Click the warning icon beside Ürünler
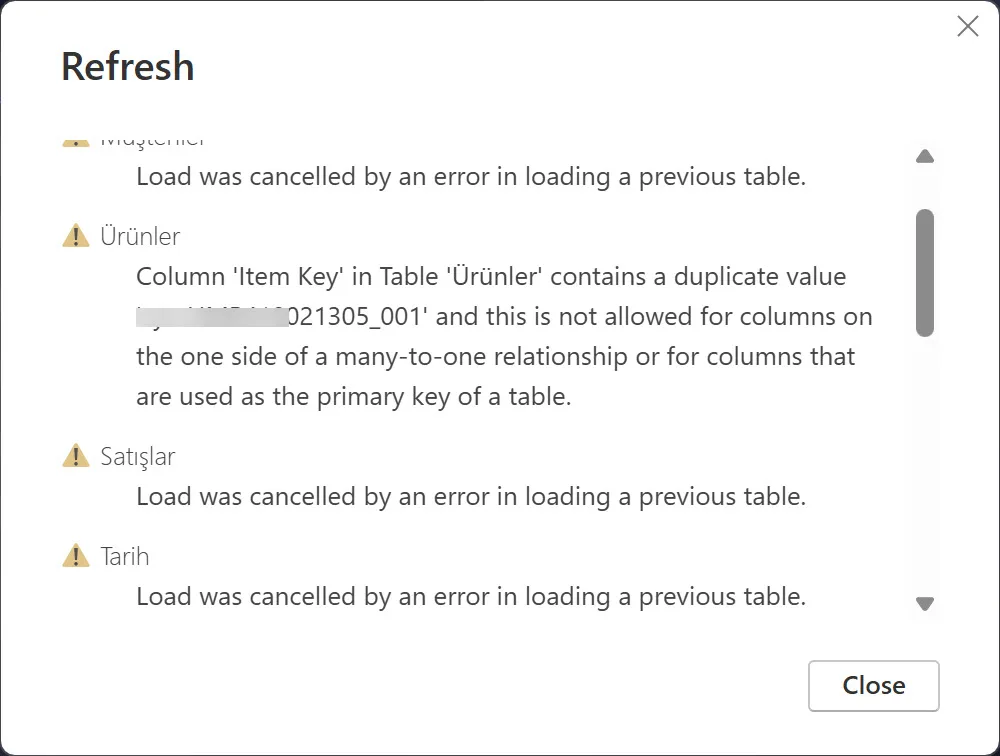Image resolution: width=1000 pixels, height=756 pixels. 76,236
